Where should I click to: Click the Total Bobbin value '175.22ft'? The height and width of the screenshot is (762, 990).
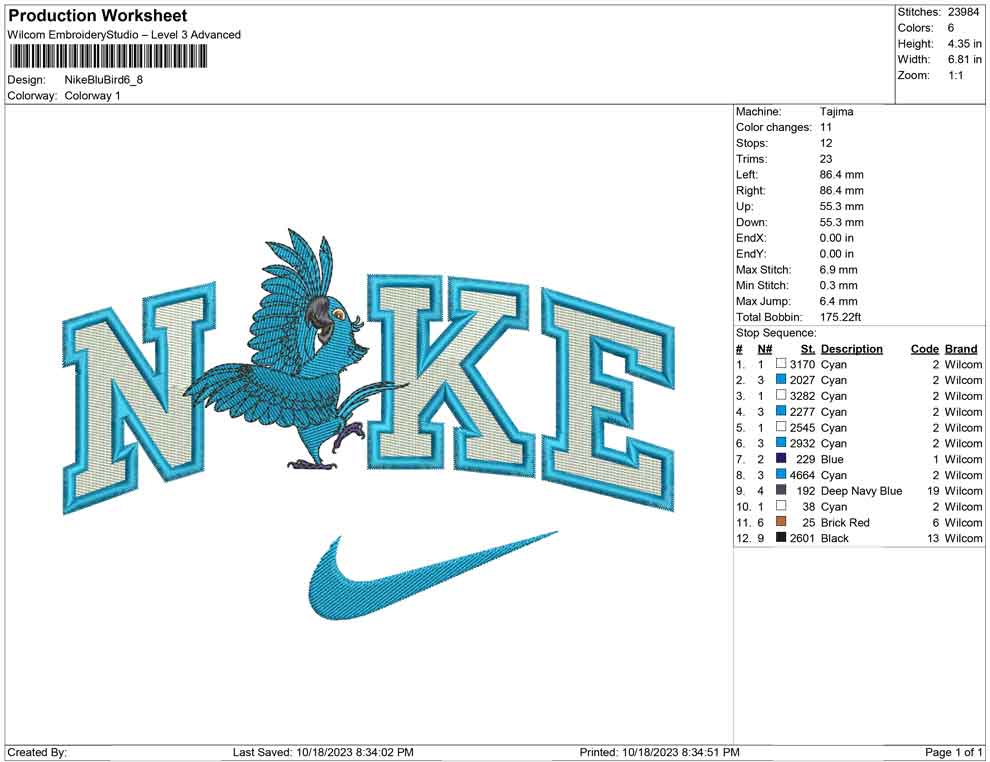pyautogui.click(x=840, y=317)
